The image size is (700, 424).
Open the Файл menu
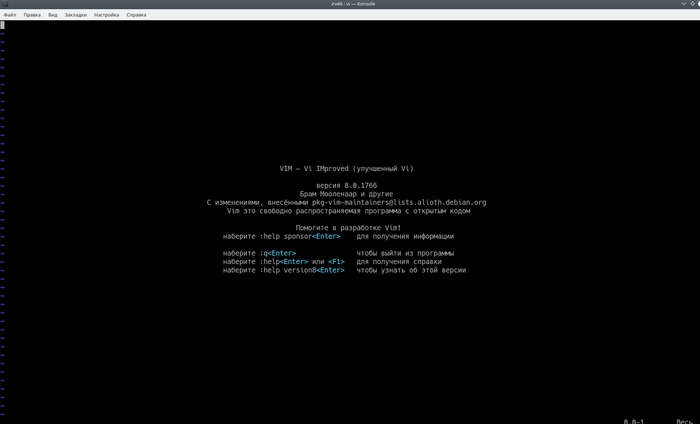pos(10,15)
